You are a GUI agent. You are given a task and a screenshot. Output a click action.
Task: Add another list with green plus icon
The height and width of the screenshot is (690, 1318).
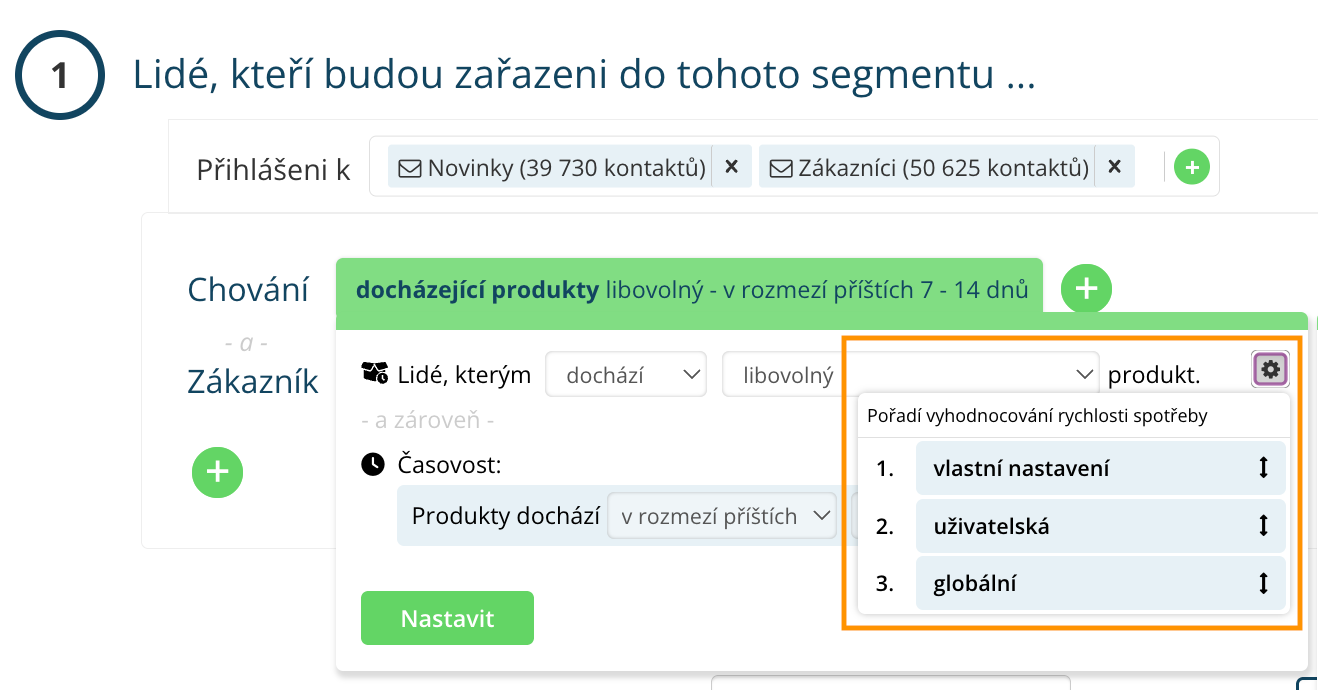[1191, 167]
